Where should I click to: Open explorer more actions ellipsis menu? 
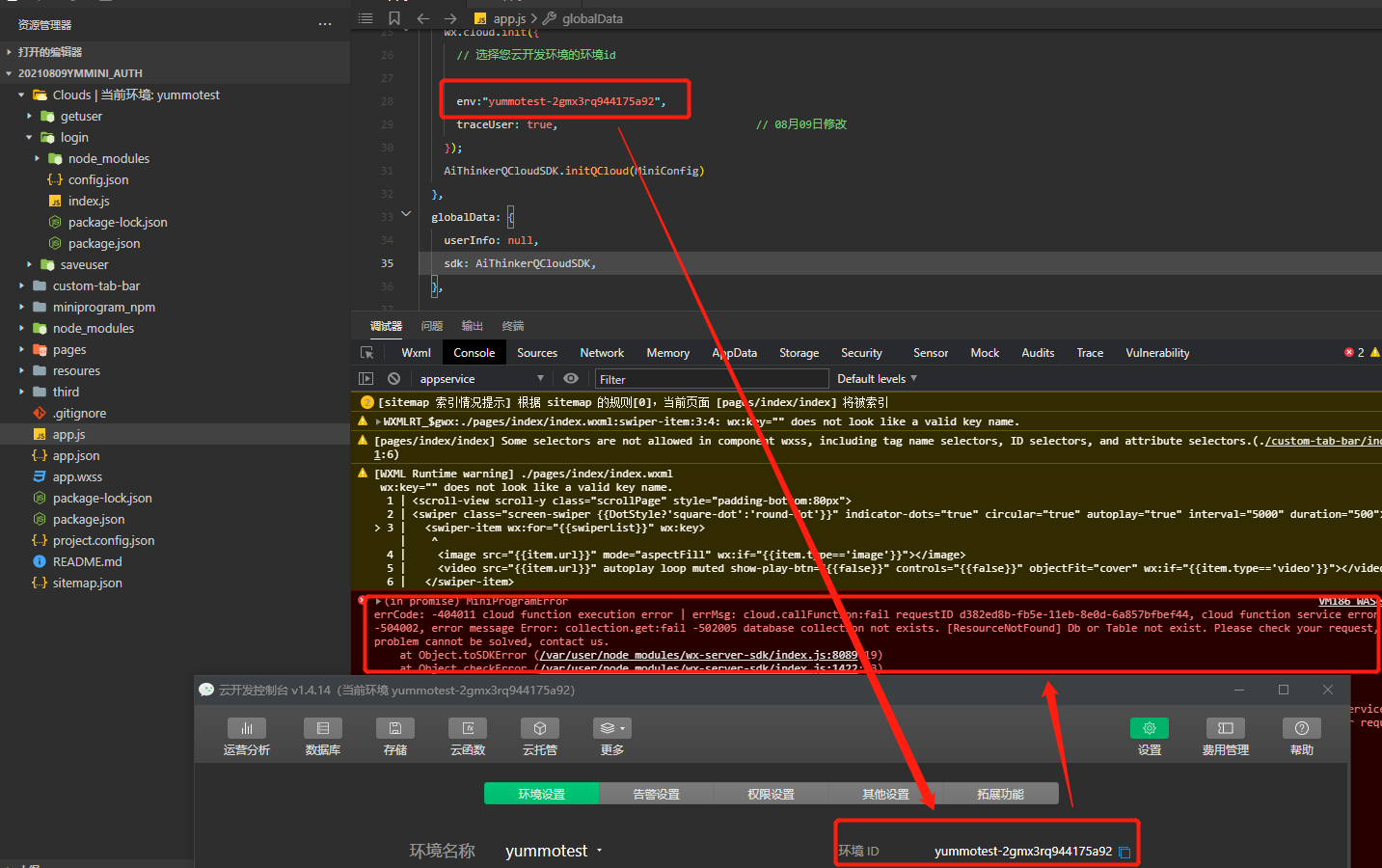(325, 24)
